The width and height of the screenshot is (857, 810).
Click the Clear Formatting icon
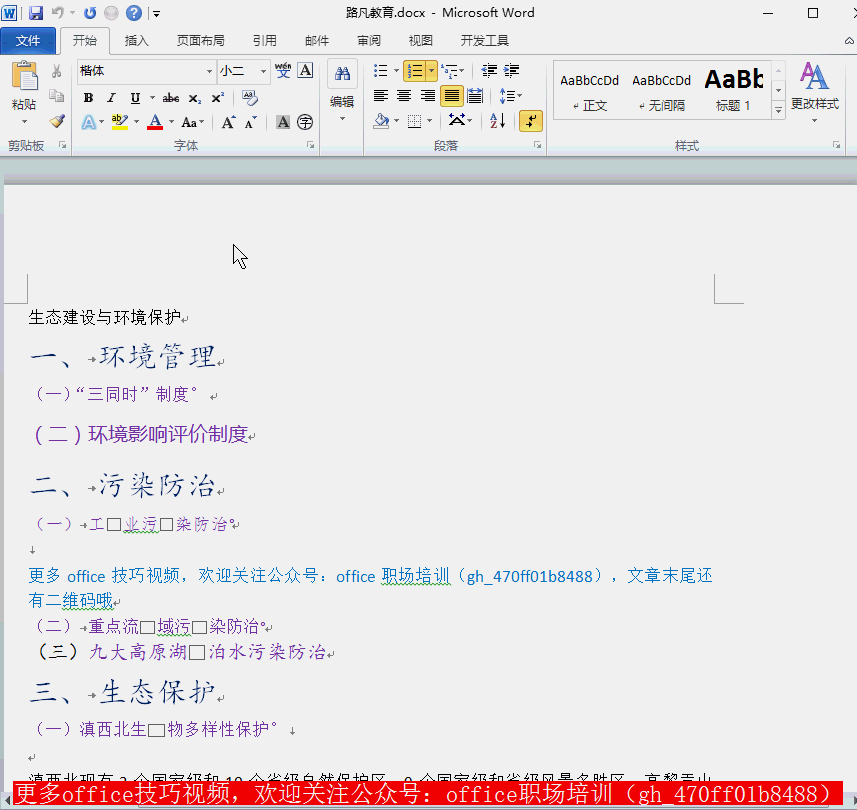click(x=250, y=98)
